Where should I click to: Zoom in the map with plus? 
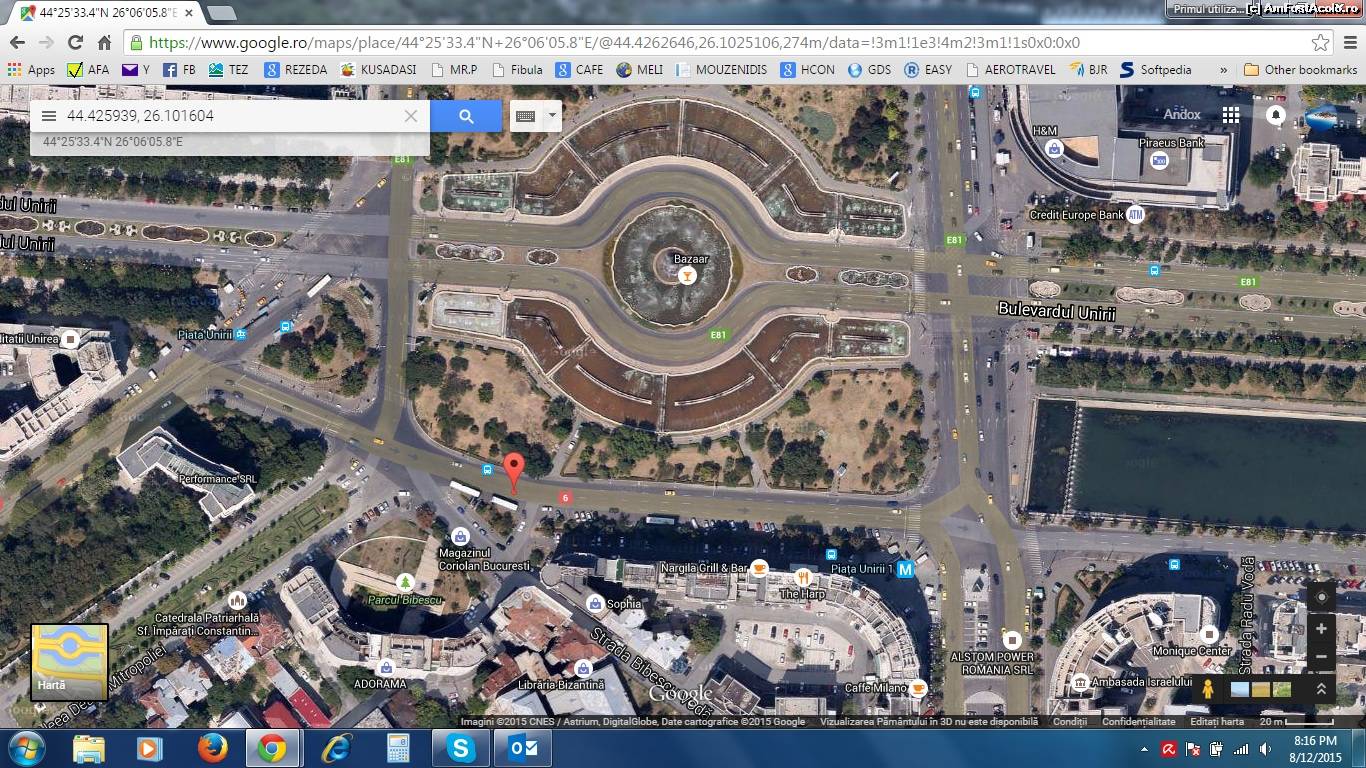click(x=1321, y=629)
